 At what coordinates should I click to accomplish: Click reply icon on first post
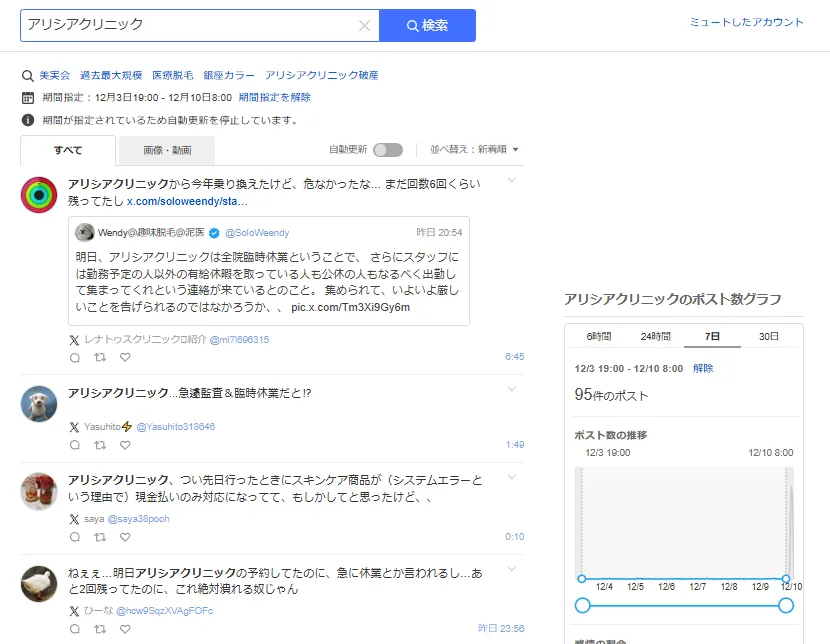[75, 357]
